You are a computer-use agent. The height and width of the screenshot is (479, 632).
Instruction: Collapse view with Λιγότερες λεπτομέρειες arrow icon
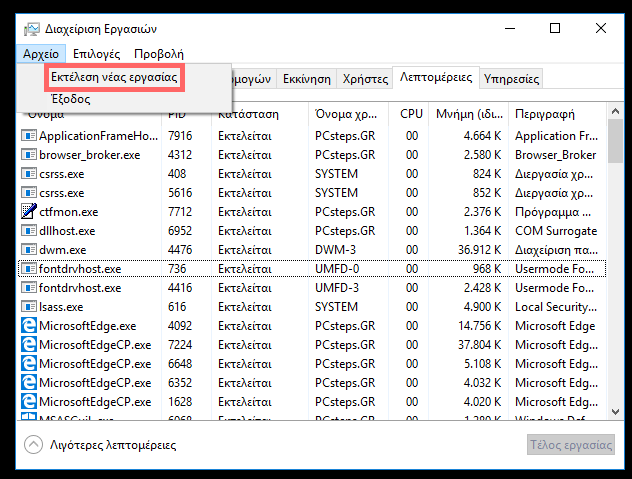pyautogui.click(x=33, y=445)
